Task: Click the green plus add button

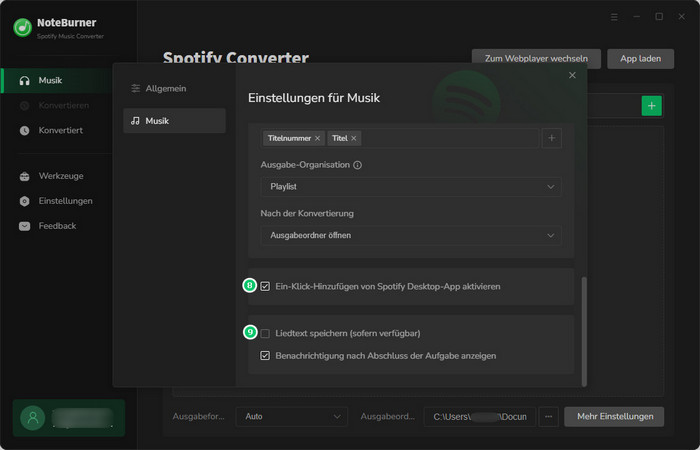Action: point(652,106)
